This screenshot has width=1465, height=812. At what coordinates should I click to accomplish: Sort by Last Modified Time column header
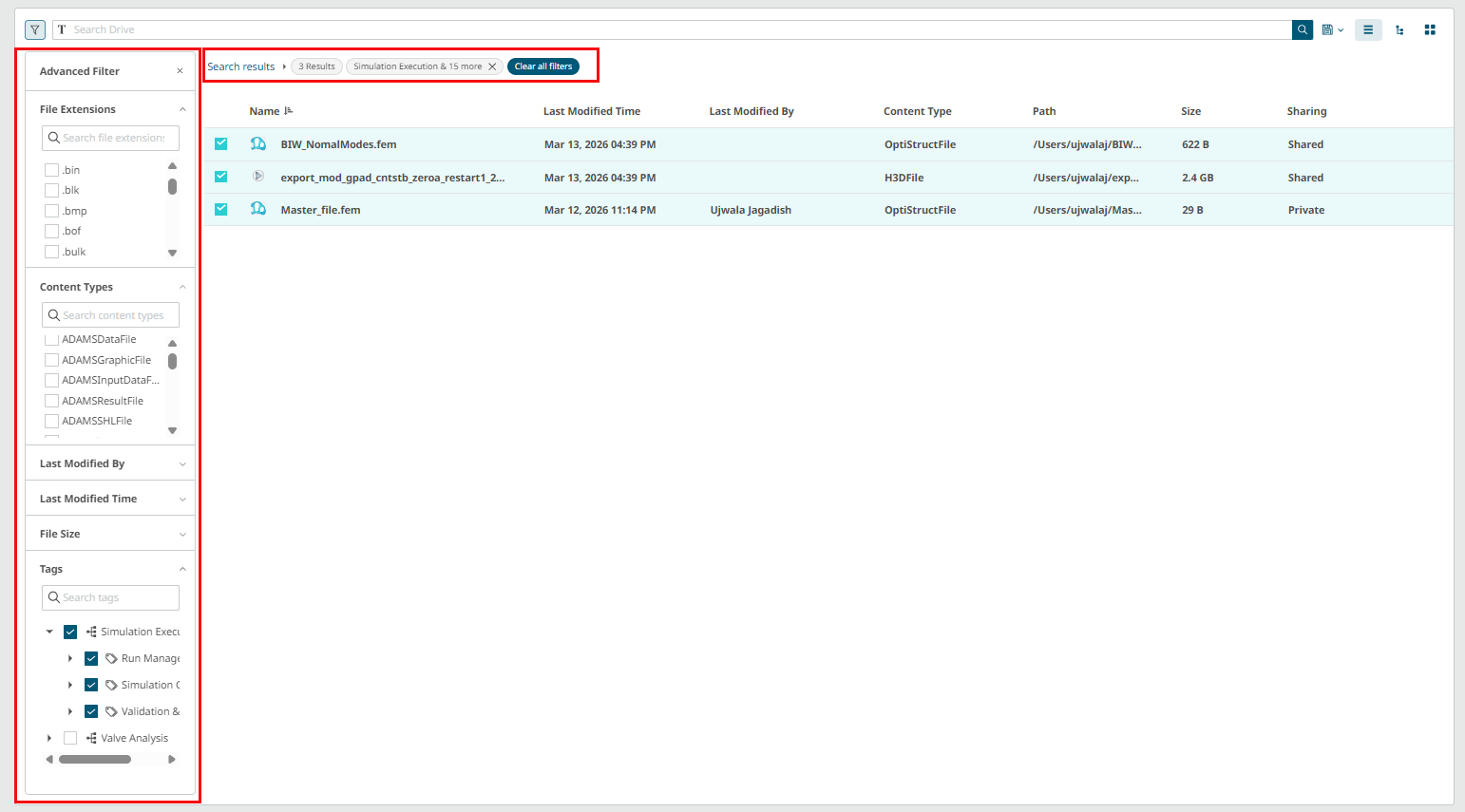[x=591, y=111]
